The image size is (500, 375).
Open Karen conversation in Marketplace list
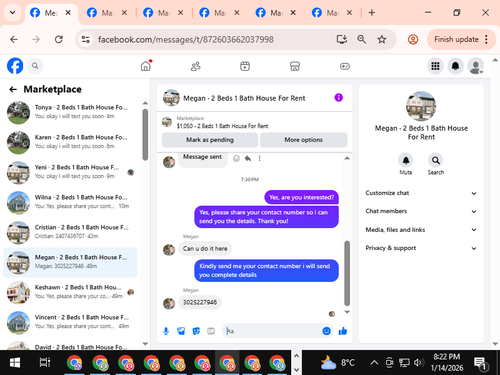pyautogui.click(x=70, y=142)
